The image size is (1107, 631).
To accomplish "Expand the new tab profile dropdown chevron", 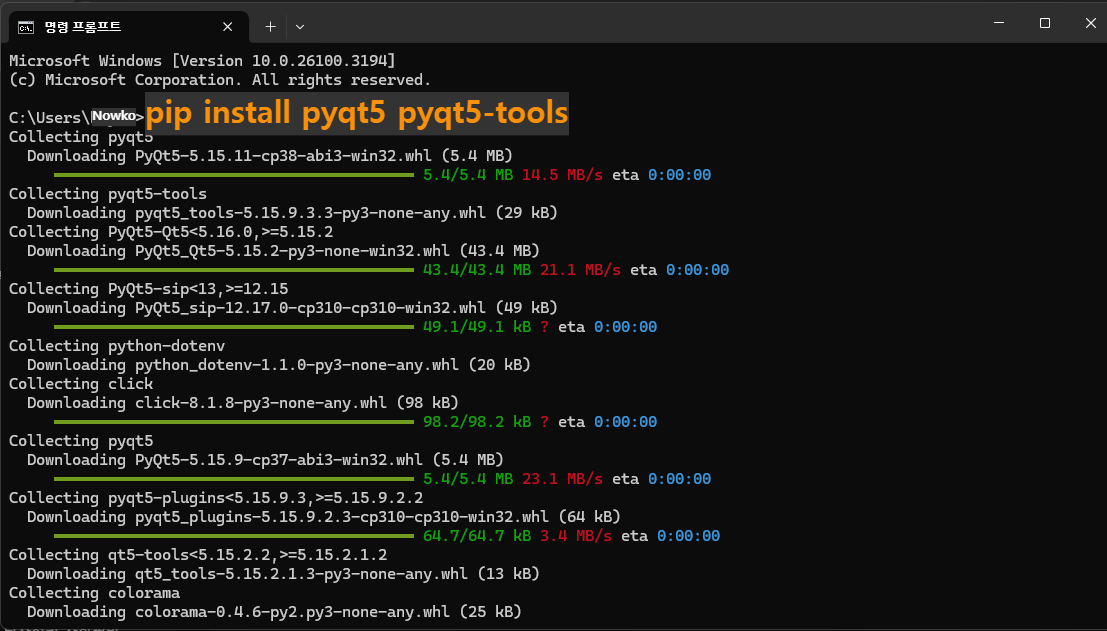I will pyautogui.click(x=300, y=27).
